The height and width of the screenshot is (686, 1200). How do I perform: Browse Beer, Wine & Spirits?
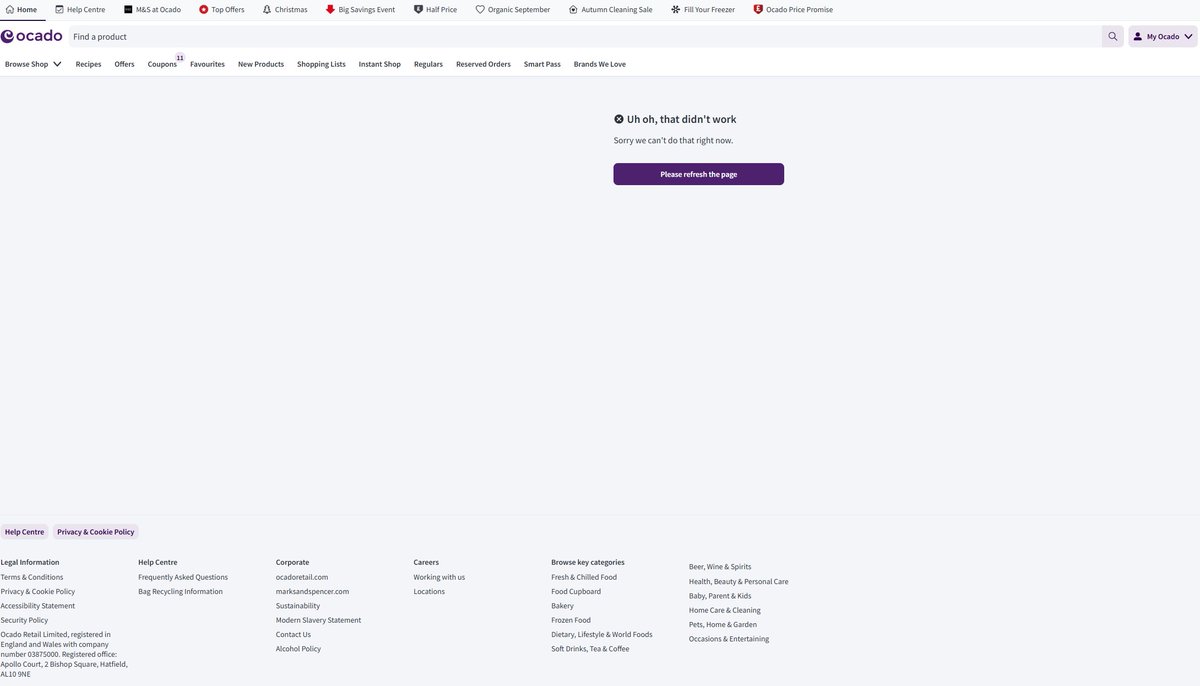(x=720, y=567)
